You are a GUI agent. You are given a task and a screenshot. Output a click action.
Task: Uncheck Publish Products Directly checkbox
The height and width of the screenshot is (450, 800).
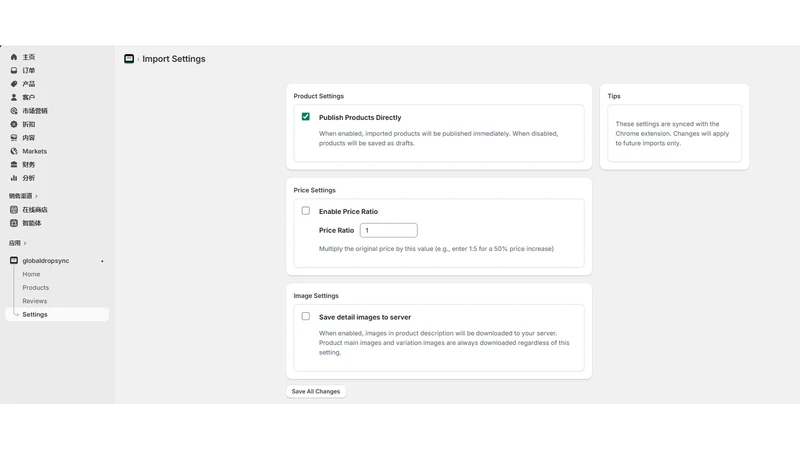pyautogui.click(x=306, y=117)
